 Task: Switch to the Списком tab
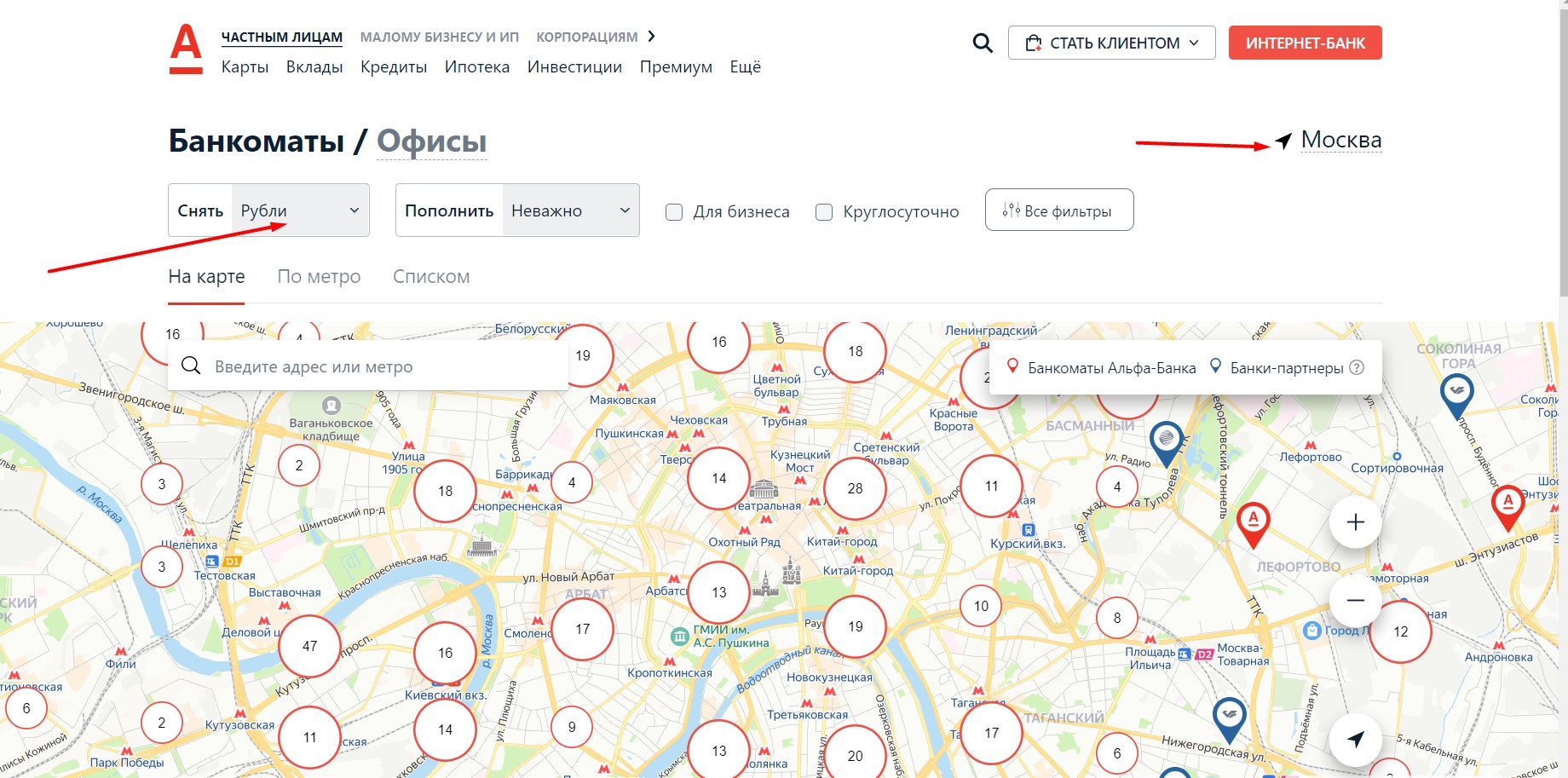tap(431, 276)
